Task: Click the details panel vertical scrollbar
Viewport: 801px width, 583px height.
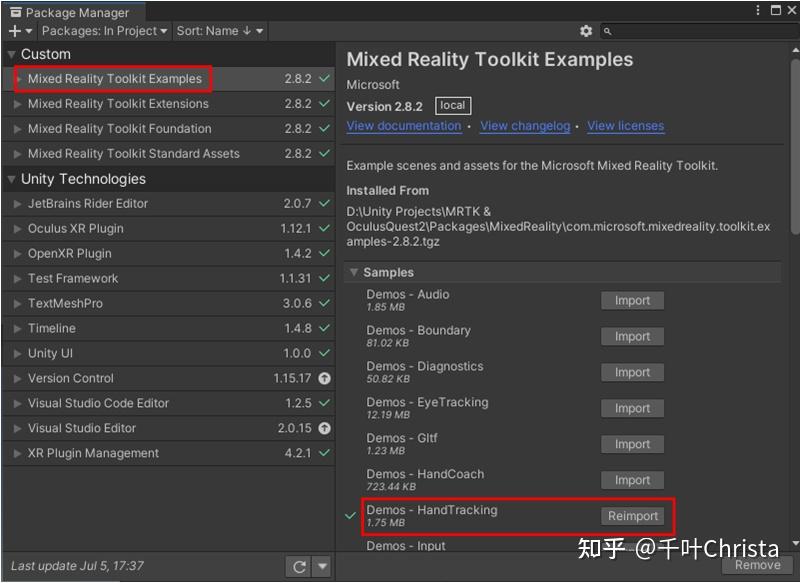Action: point(795,148)
